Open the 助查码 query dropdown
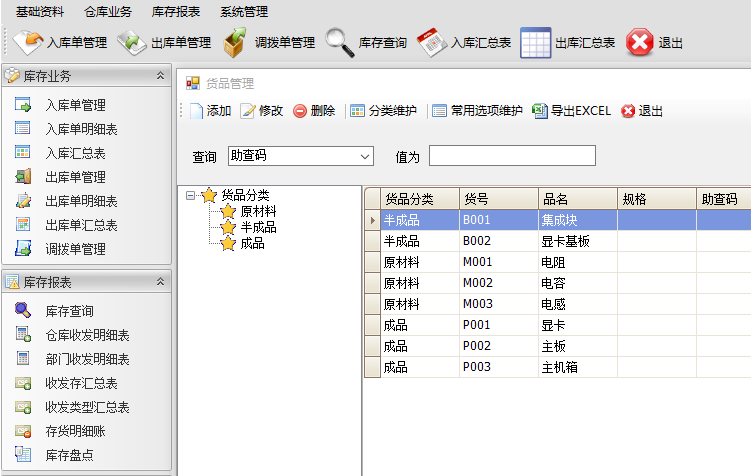This screenshot has height=476, width=753. (x=364, y=156)
